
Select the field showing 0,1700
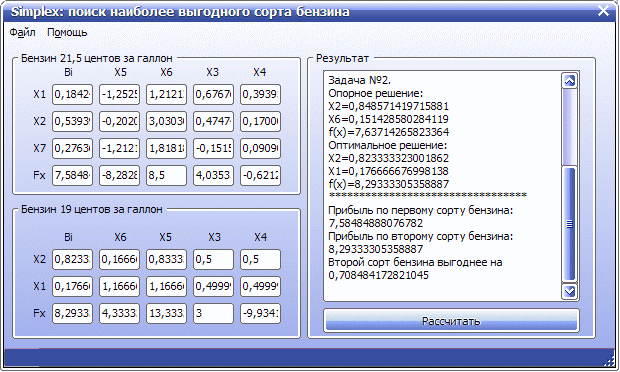pyautogui.click(x=261, y=121)
